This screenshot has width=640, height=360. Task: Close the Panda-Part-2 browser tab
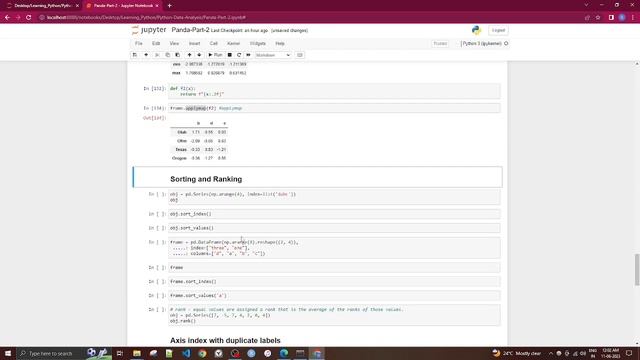157,6
